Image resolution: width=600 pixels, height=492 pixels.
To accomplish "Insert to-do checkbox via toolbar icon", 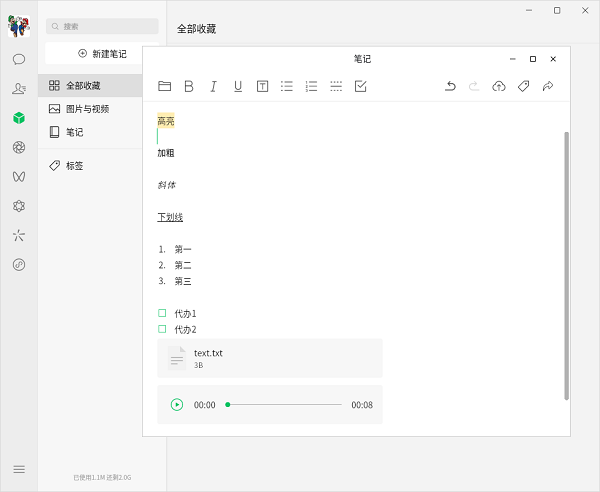I will click(x=360, y=86).
